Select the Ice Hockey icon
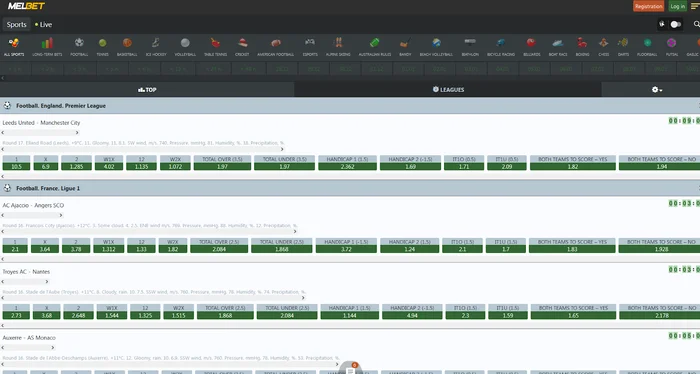The width and height of the screenshot is (700, 374). coord(156,46)
